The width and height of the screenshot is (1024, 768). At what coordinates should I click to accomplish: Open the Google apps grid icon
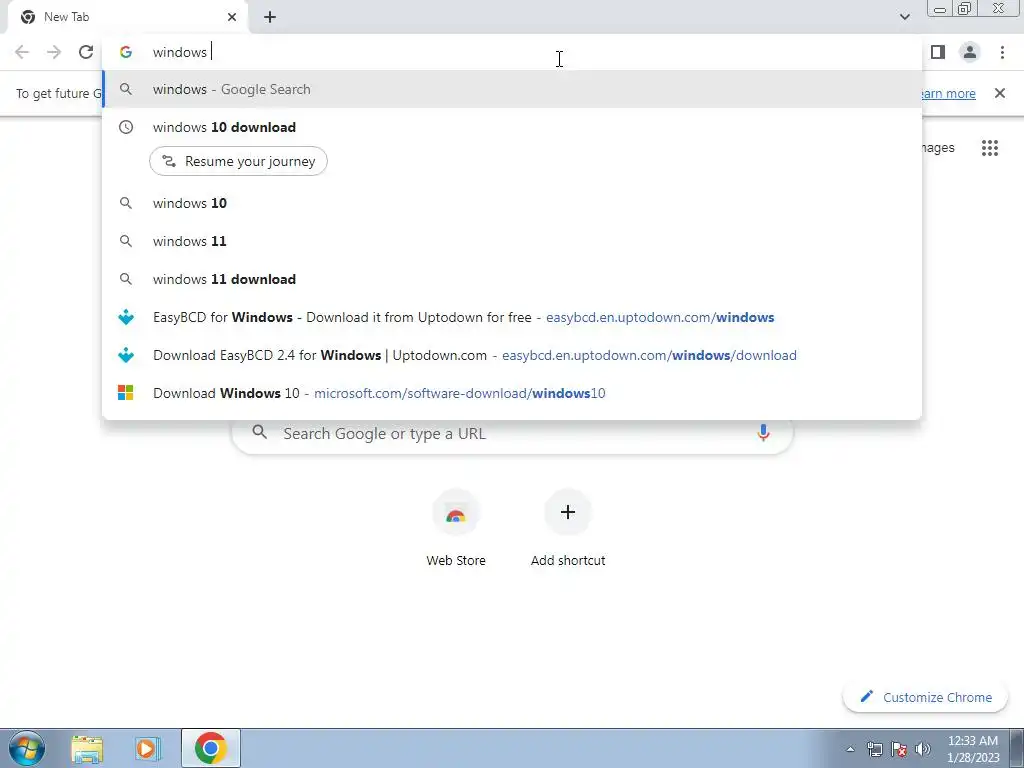tap(989, 148)
